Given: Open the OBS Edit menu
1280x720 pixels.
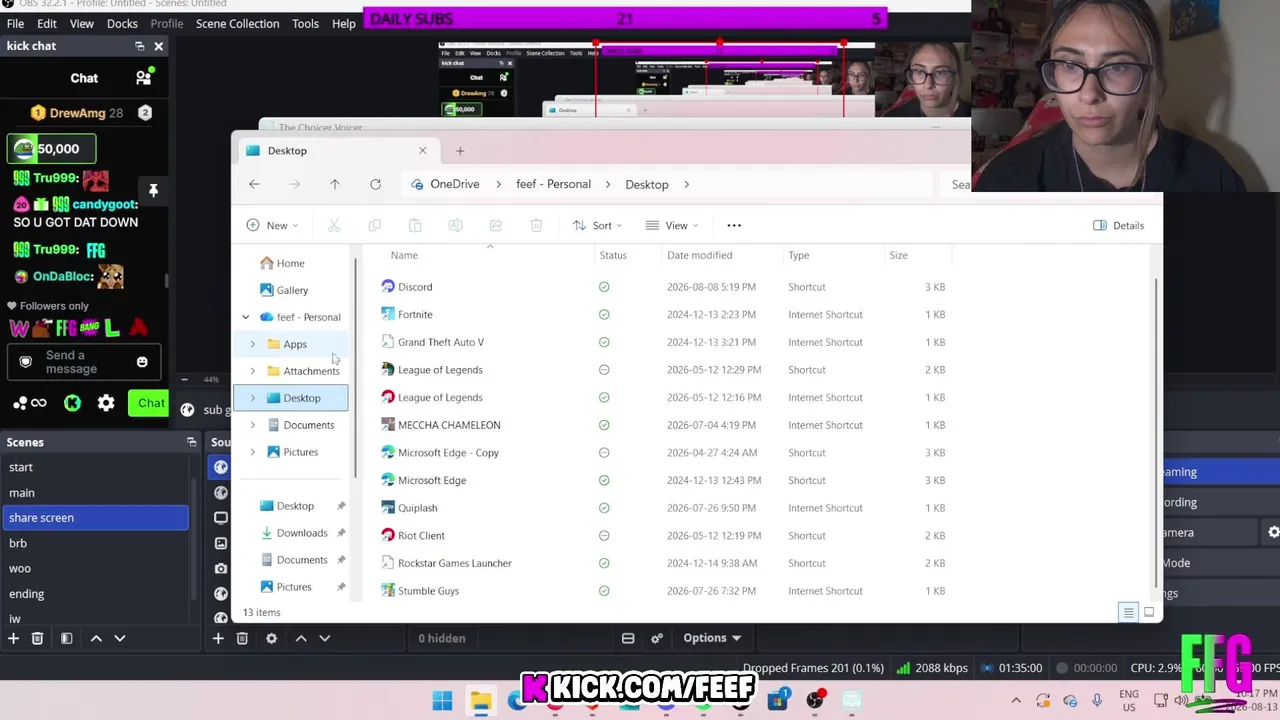Looking at the screenshot, I should [x=47, y=23].
